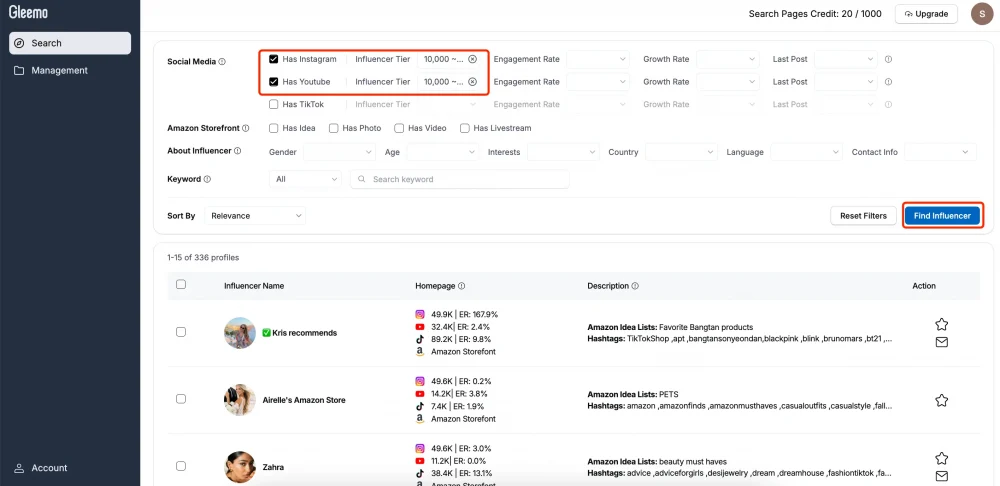Open Airelle's Amazon Store Instagram icon

pyautogui.click(x=420, y=381)
